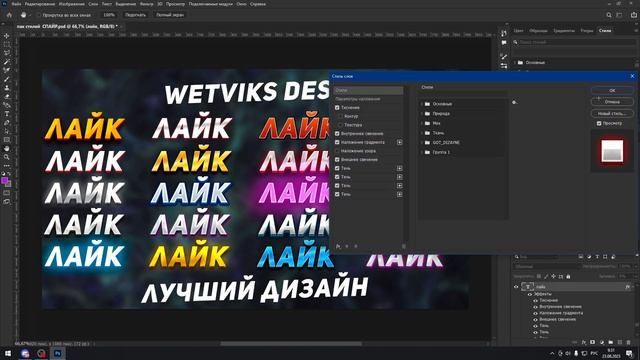The height and width of the screenshot is (360, 640).
Task: Select the Move tool
Action: point(7,36)
